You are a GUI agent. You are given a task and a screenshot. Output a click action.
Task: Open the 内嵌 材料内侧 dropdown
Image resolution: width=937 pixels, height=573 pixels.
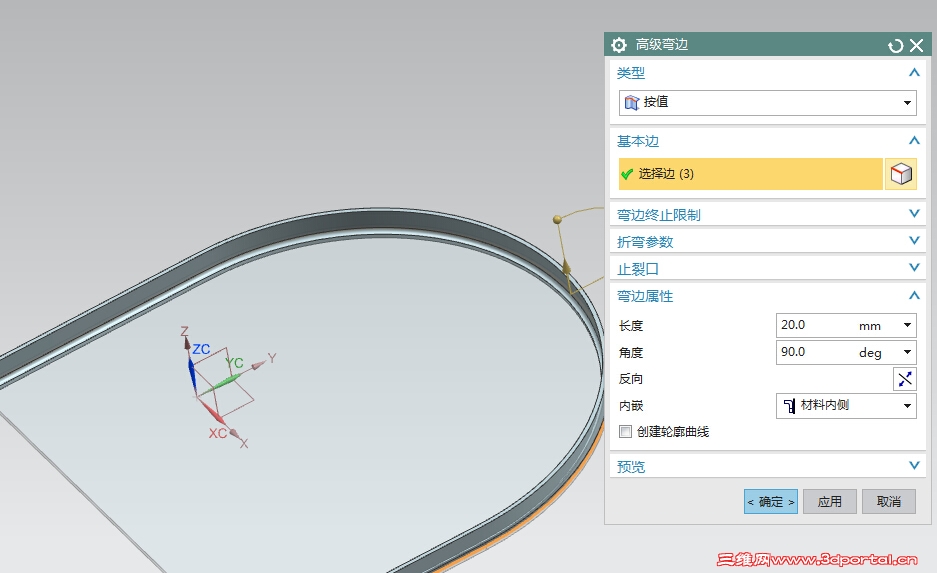click(846, 406)
